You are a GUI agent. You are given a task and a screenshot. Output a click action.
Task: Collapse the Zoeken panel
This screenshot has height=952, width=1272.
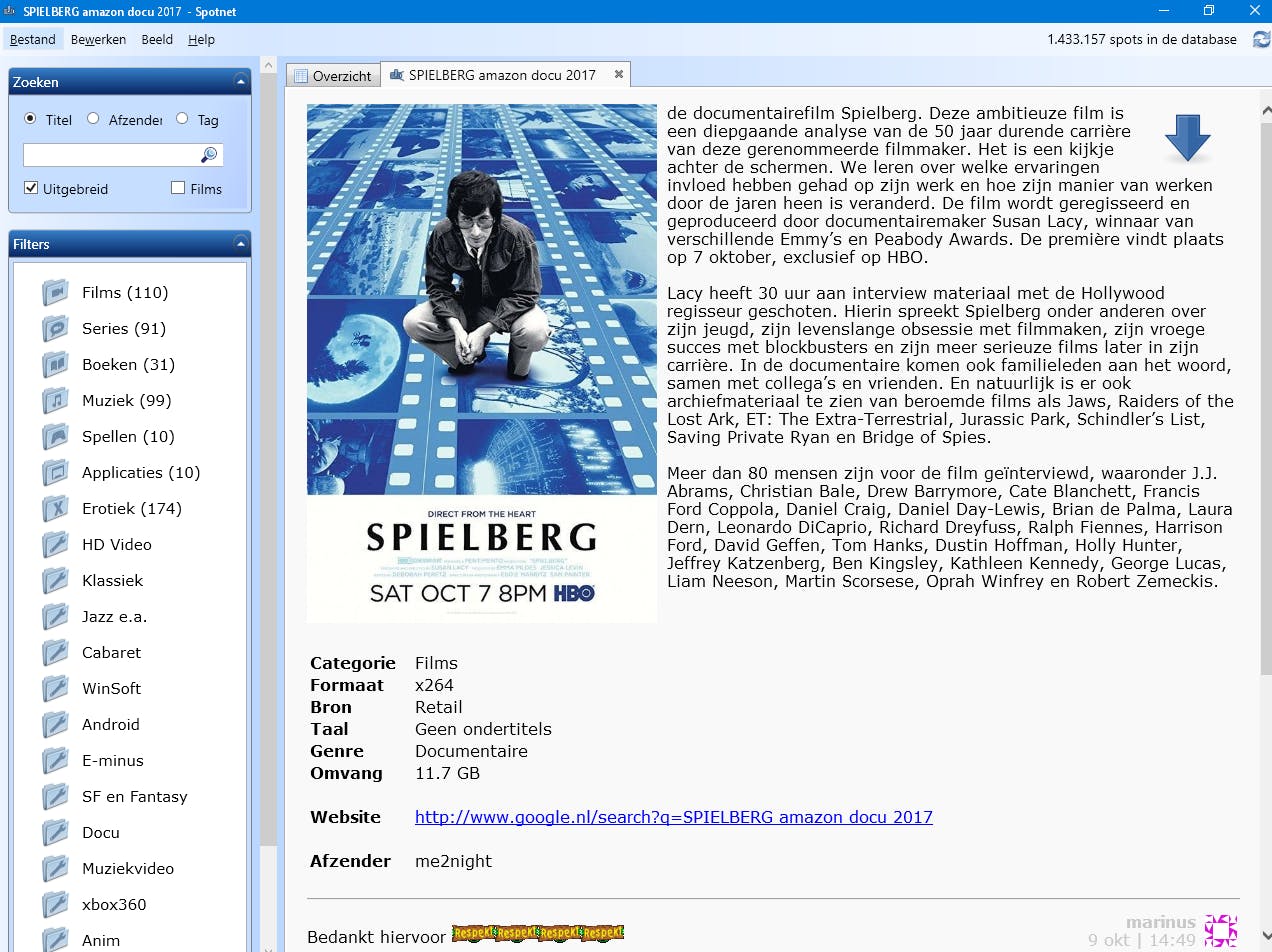[239, 81]
